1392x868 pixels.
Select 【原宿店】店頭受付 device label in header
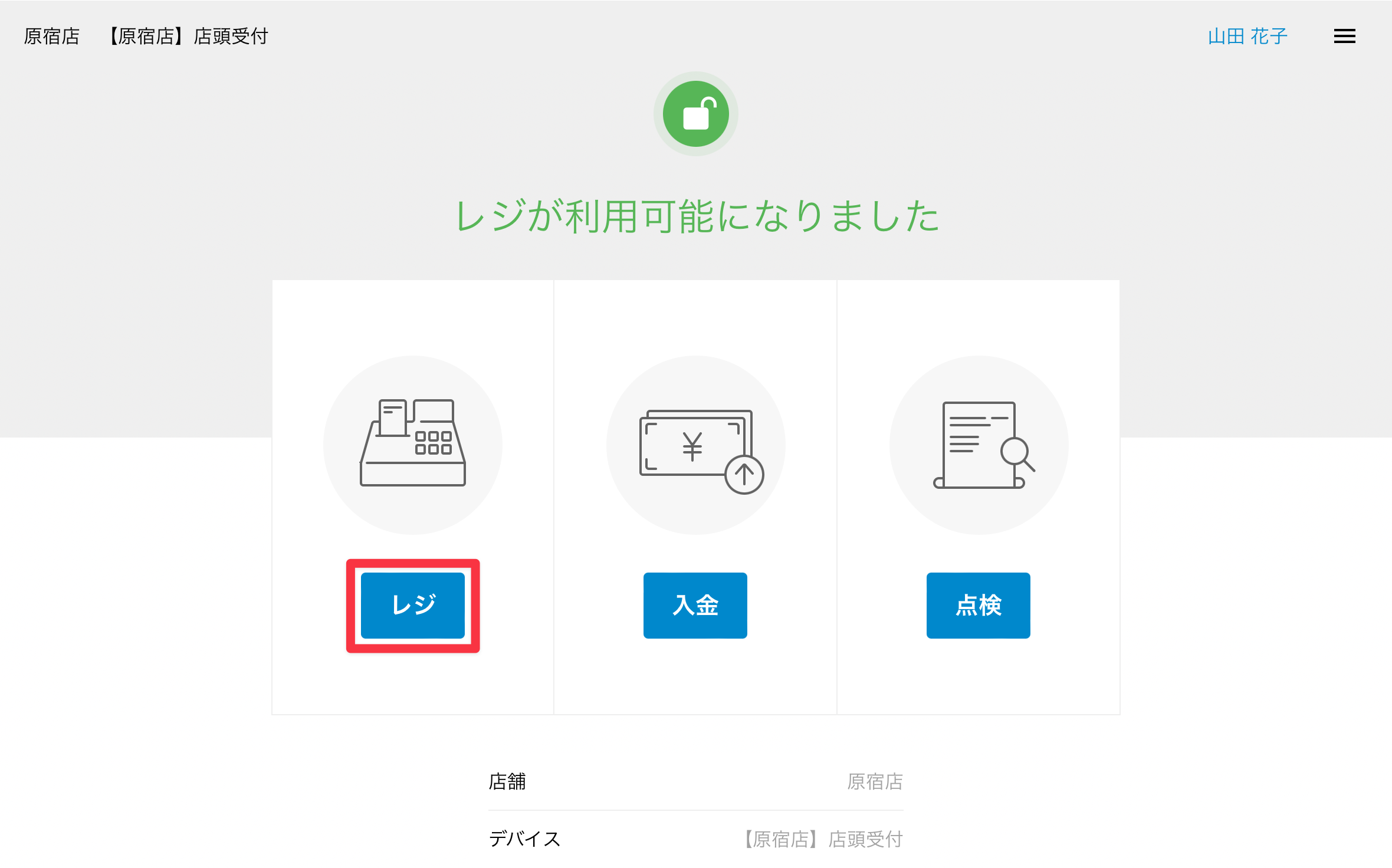(x=187, y=37)
